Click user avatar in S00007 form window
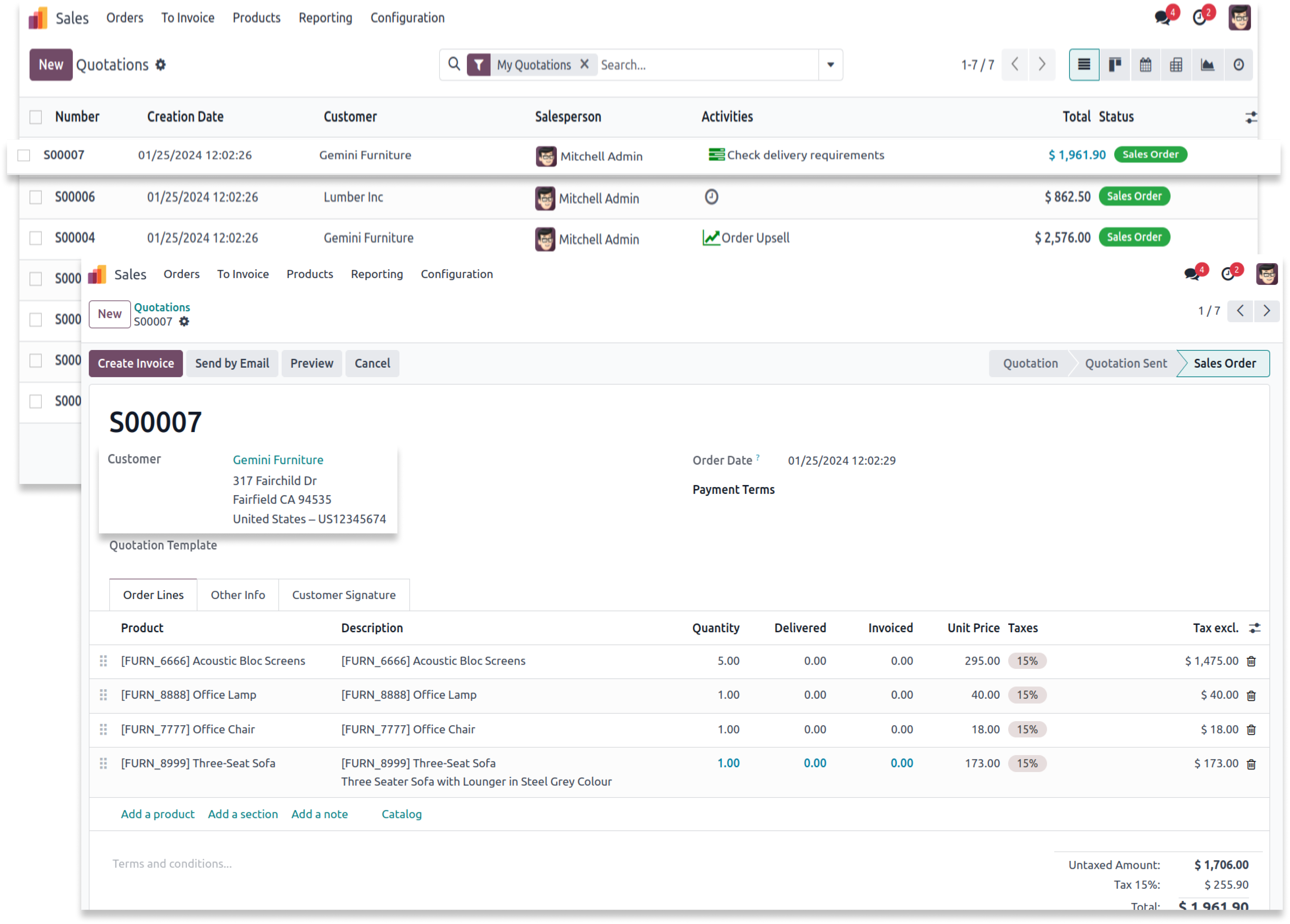The width and height of the screenshot is (1290, 924). click(x=1267, y=274)
